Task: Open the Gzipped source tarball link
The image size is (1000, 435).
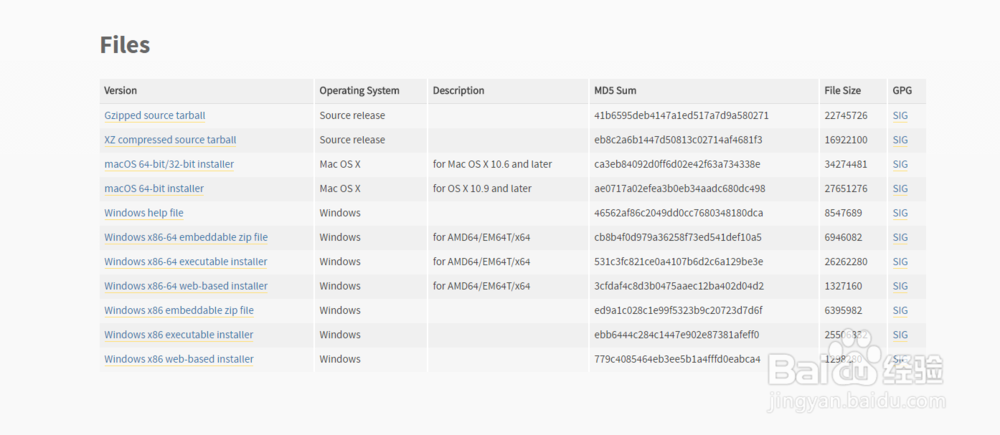Action: 154,116
